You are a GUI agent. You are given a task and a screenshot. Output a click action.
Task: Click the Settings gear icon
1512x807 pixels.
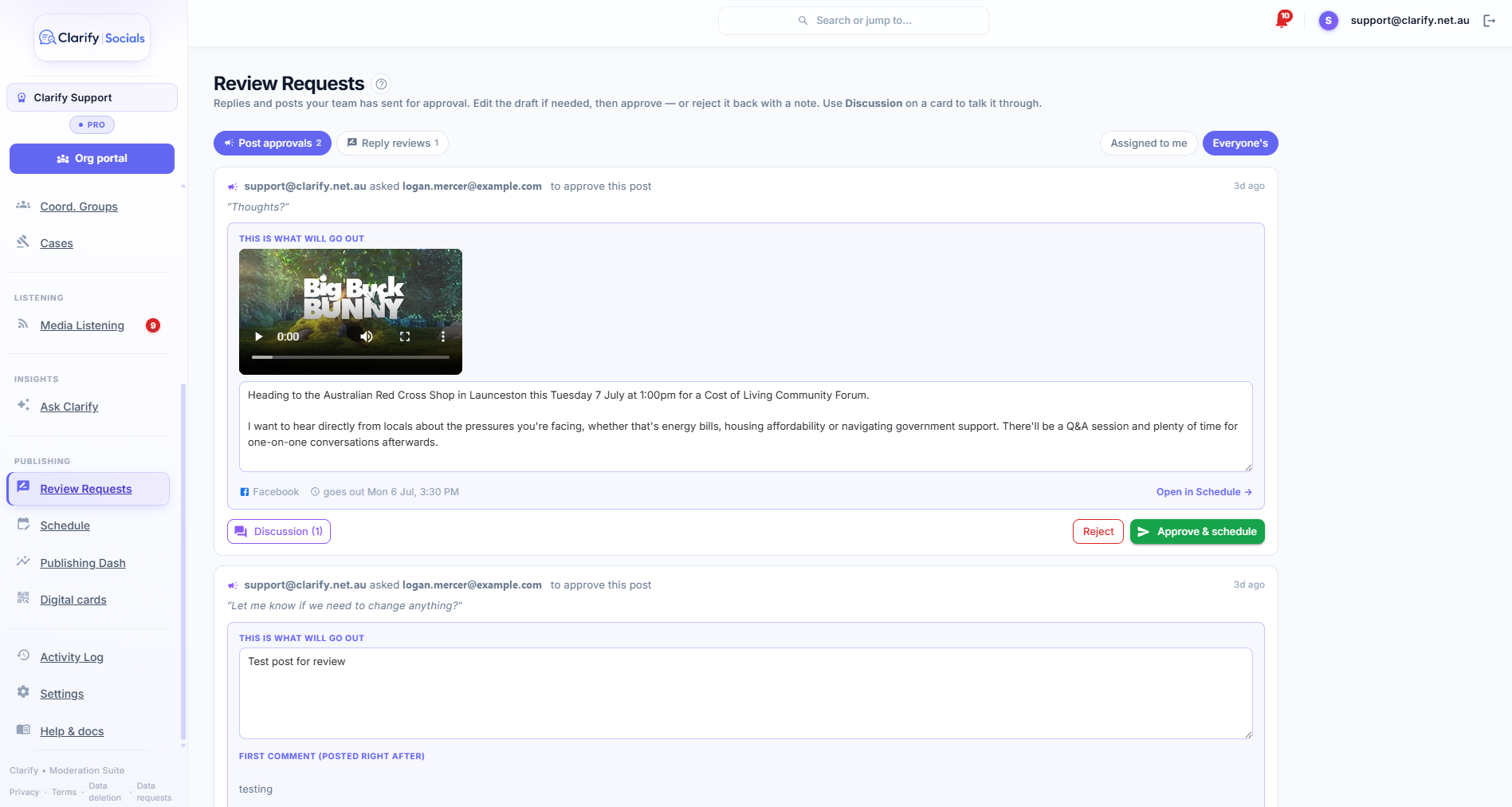click(23, 692)
